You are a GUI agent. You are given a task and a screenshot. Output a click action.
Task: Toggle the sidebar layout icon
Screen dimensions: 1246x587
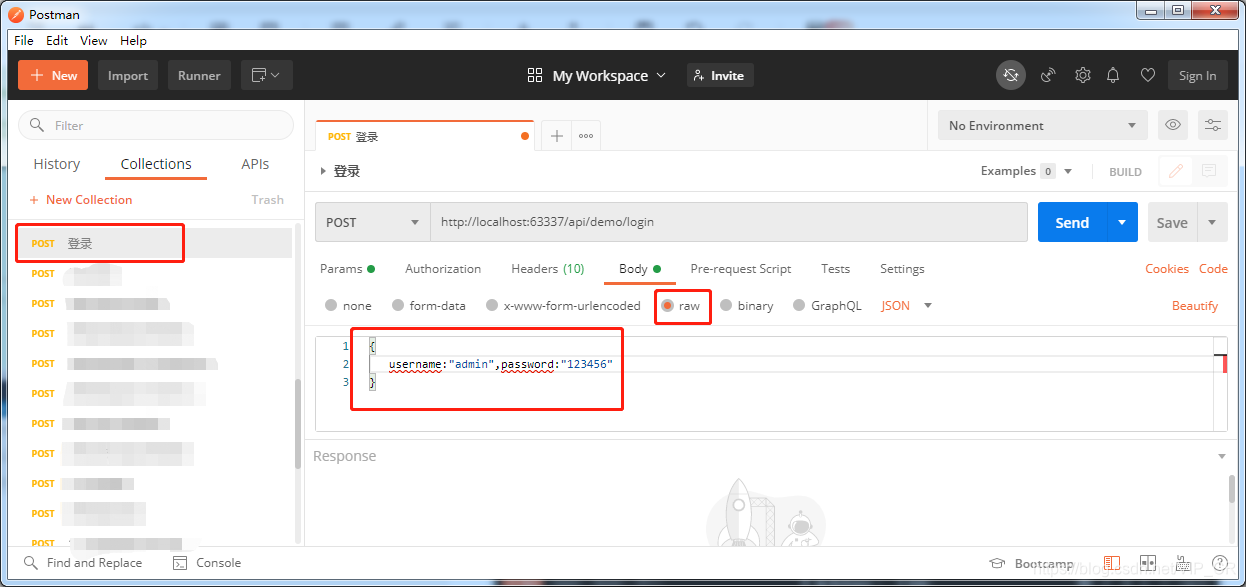pos(1112,564)
